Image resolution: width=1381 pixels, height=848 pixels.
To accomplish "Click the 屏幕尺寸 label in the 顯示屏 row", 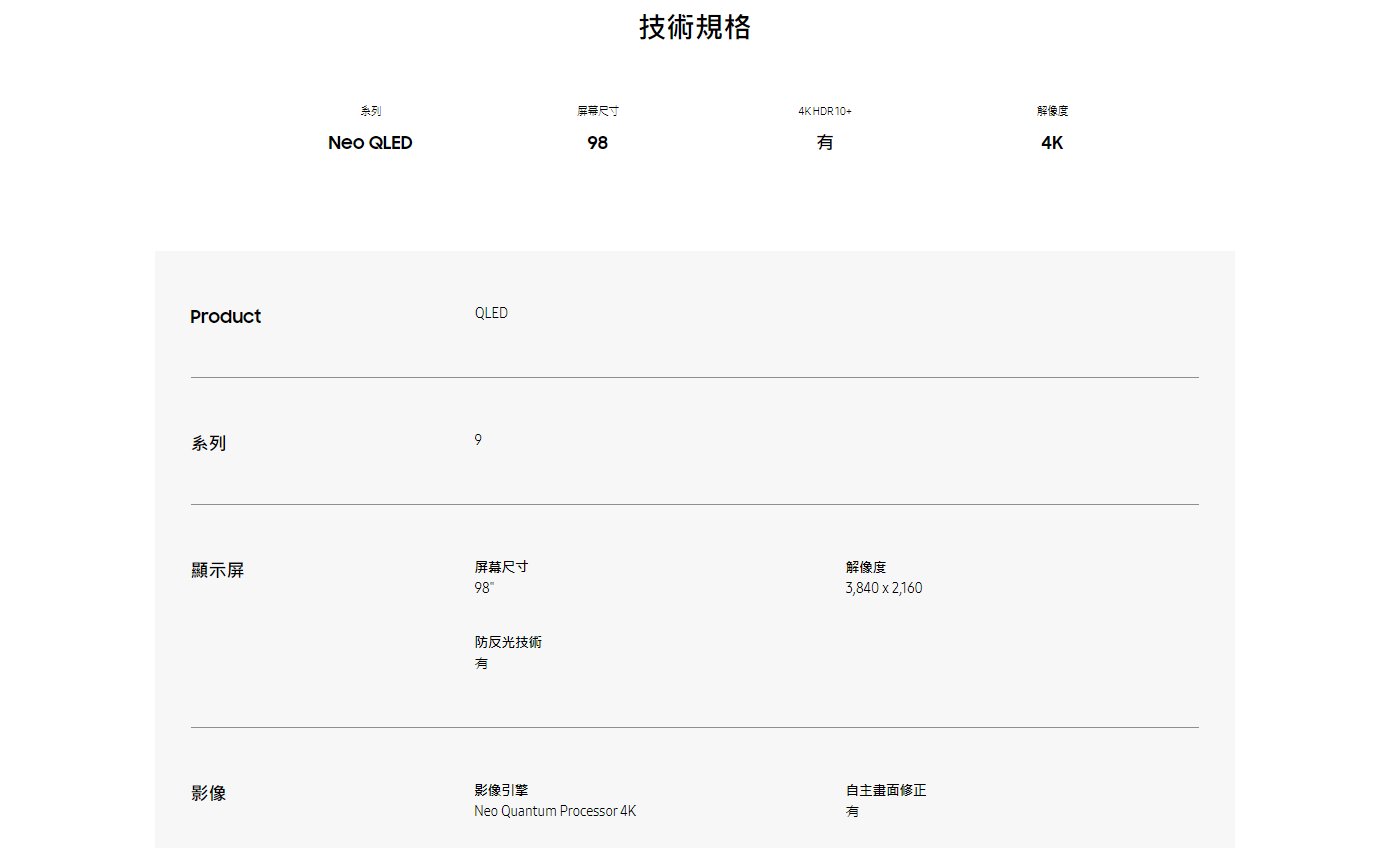I will [501, 567].
